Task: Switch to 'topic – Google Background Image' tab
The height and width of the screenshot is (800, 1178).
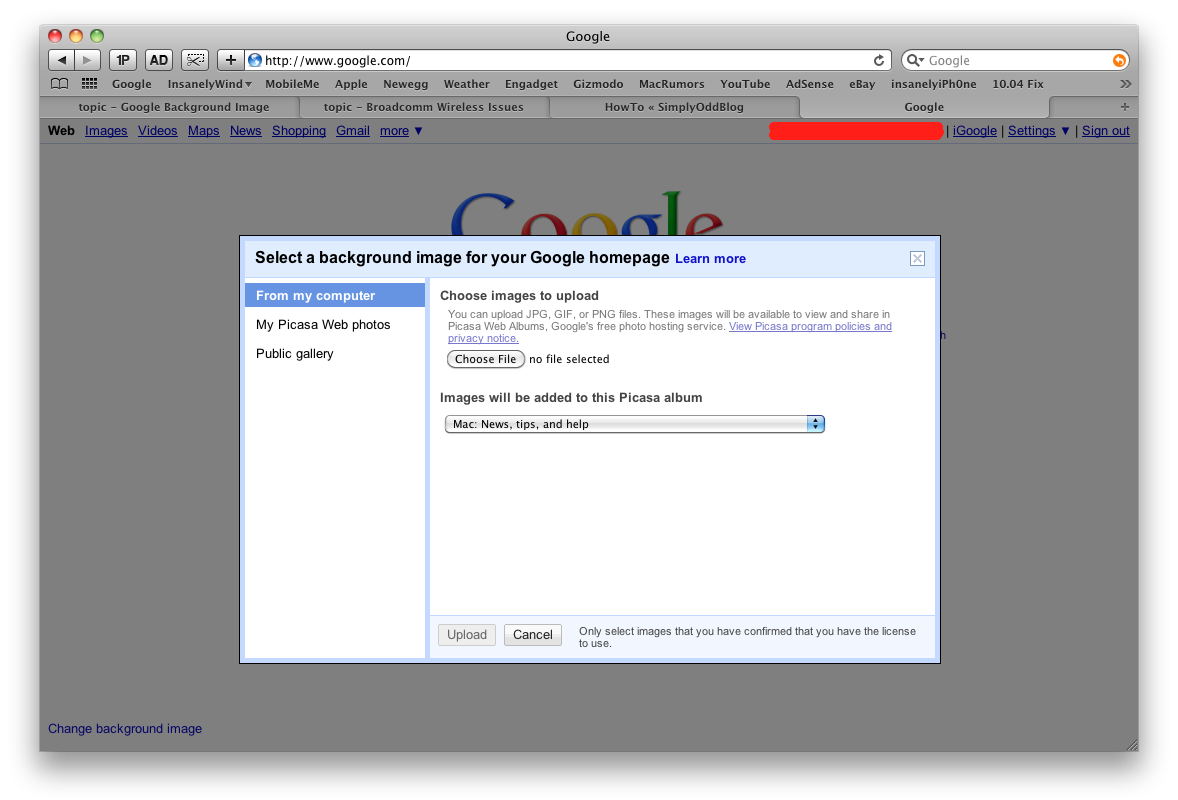Action: (x=174, y=107)
